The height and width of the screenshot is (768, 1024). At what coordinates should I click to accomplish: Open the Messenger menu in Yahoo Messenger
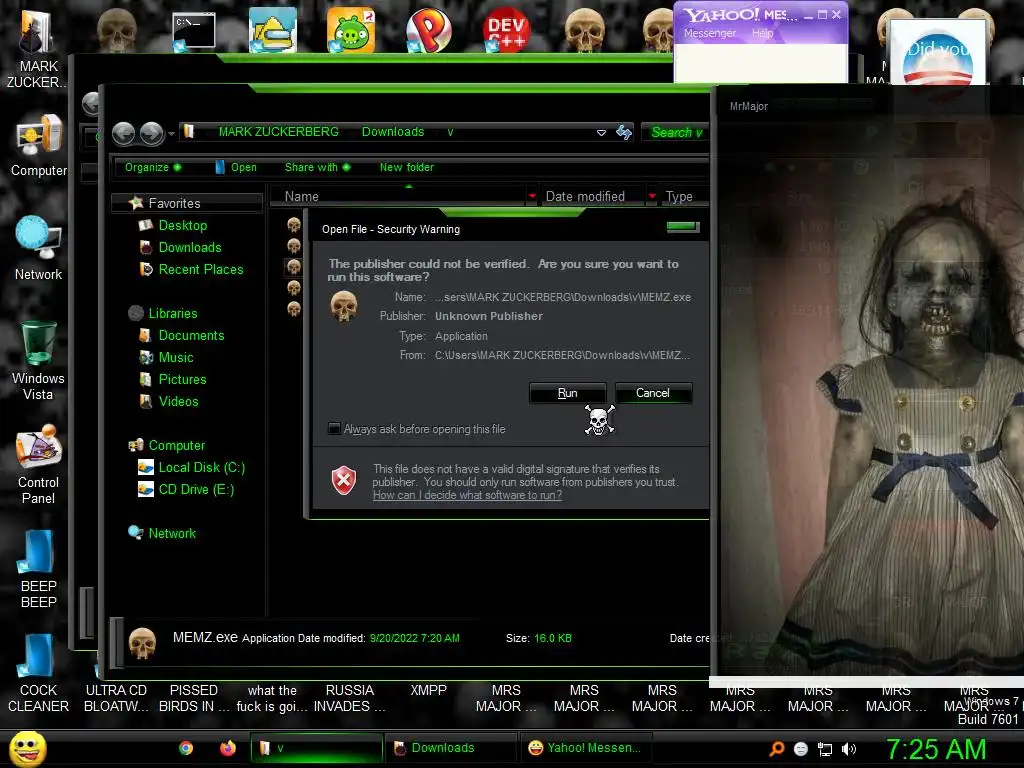point(709,33)
